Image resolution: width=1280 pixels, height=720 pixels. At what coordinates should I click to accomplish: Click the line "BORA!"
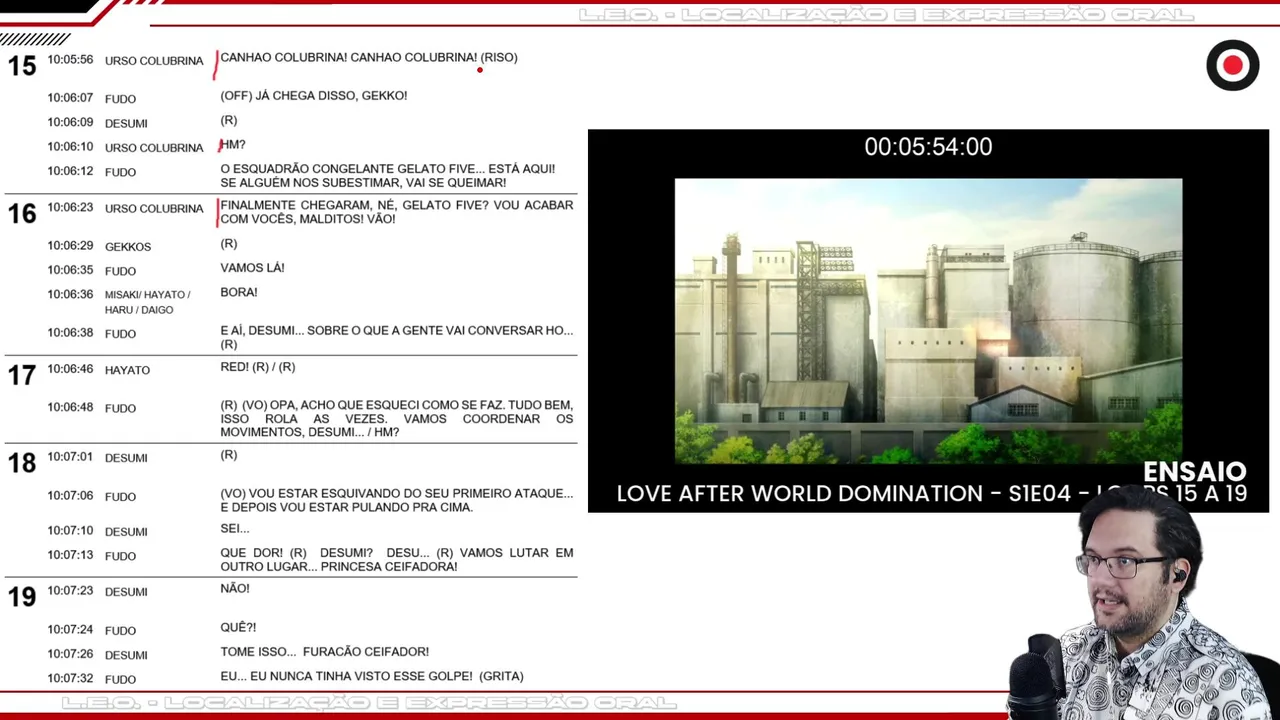point(239,293)
